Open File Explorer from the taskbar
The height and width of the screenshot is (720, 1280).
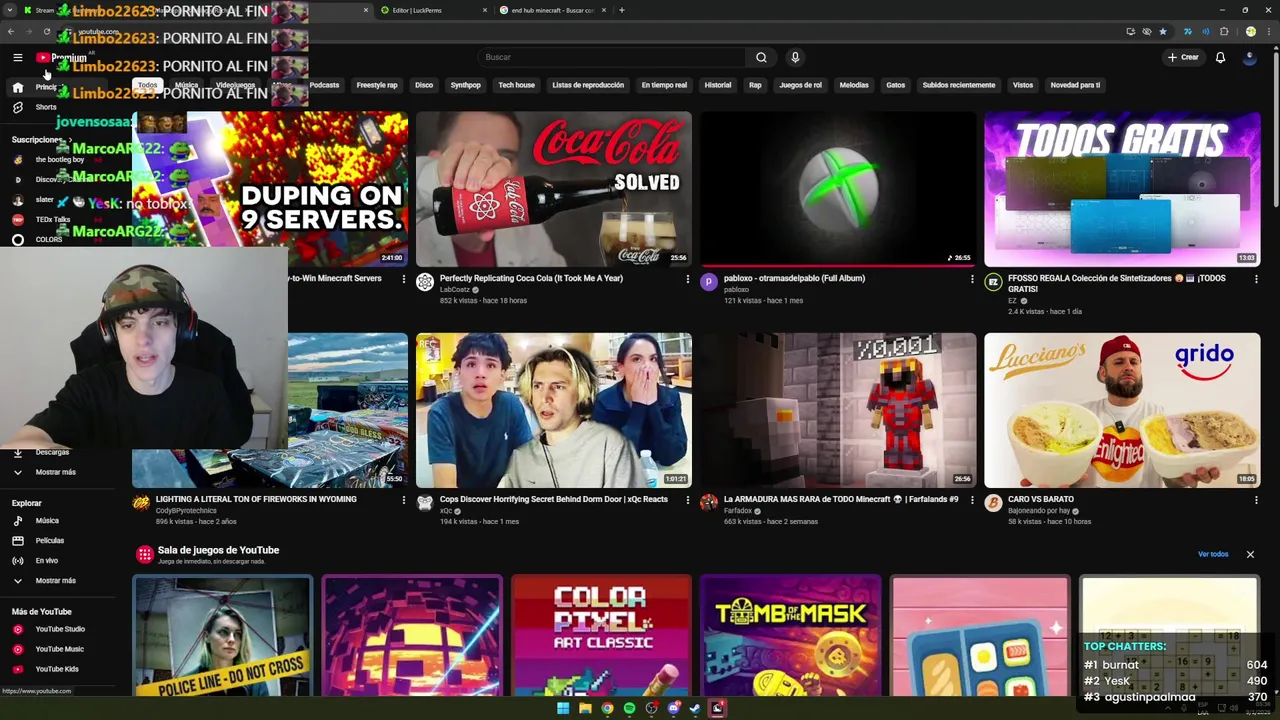pos(585,708)
